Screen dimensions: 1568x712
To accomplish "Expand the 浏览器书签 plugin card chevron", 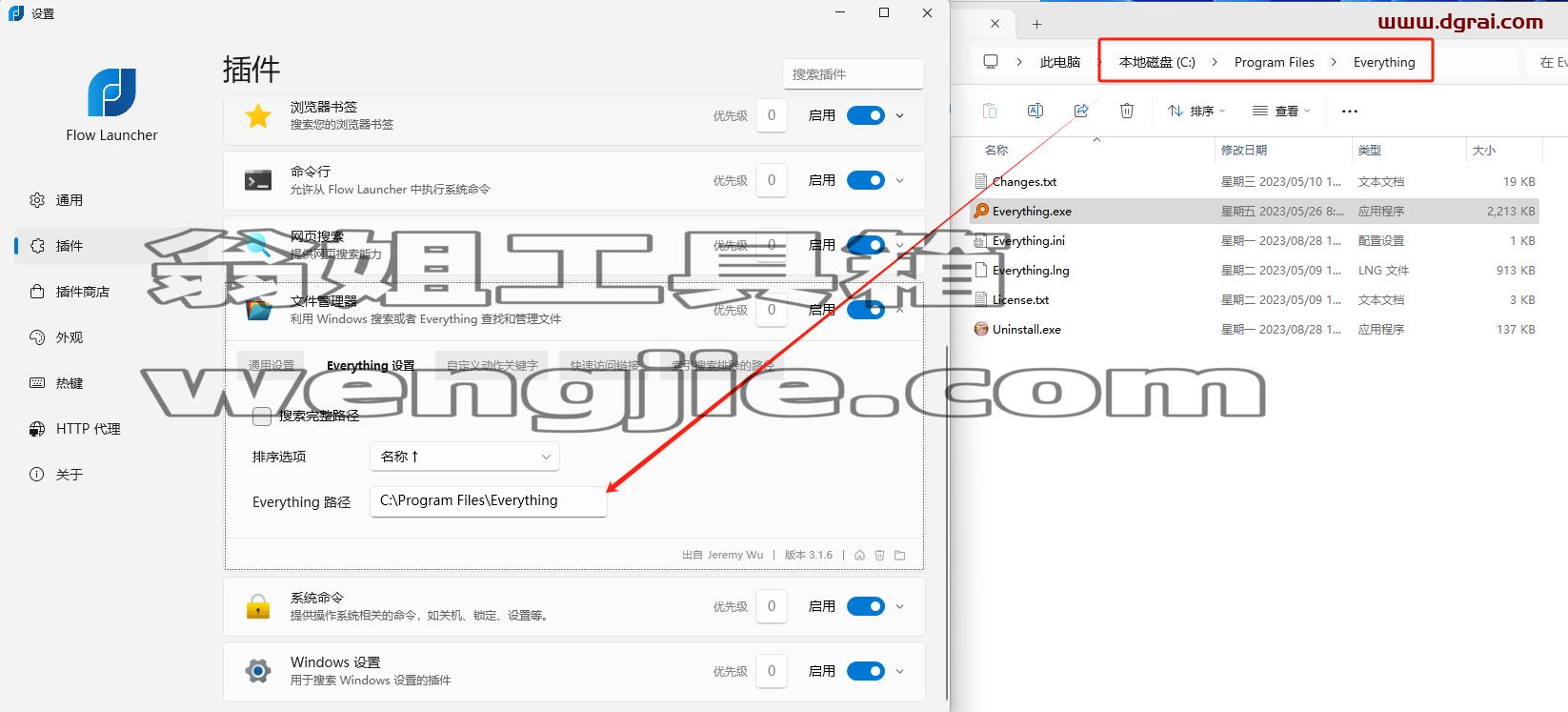I will [900, 115].
